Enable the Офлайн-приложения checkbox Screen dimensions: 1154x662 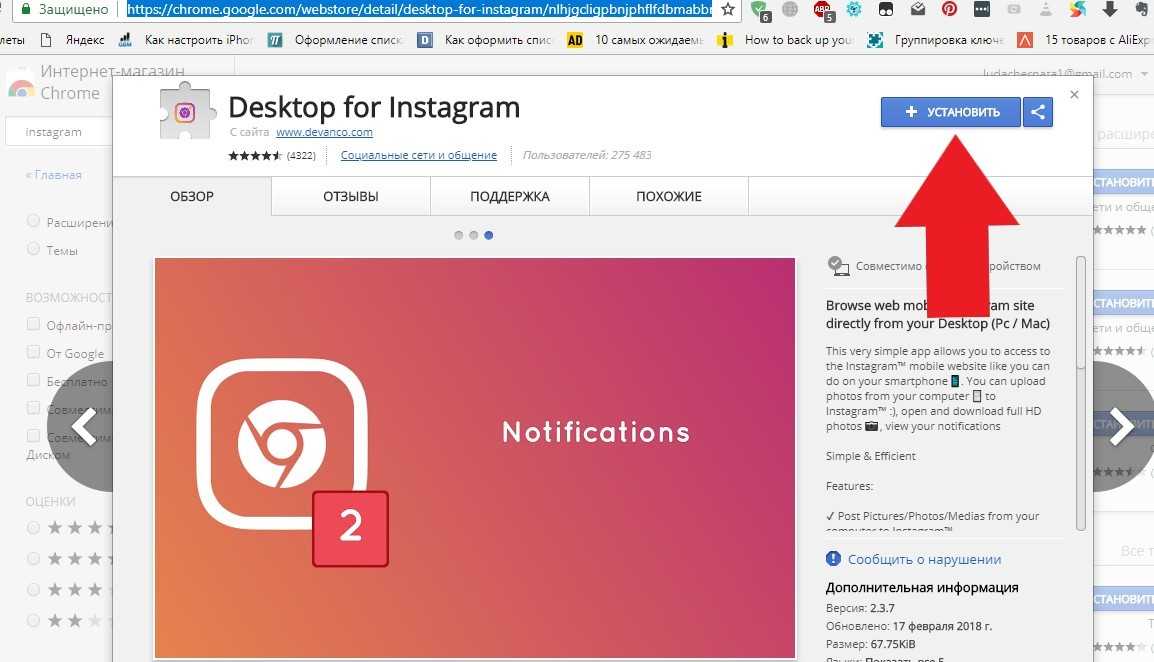pos(33,324)
